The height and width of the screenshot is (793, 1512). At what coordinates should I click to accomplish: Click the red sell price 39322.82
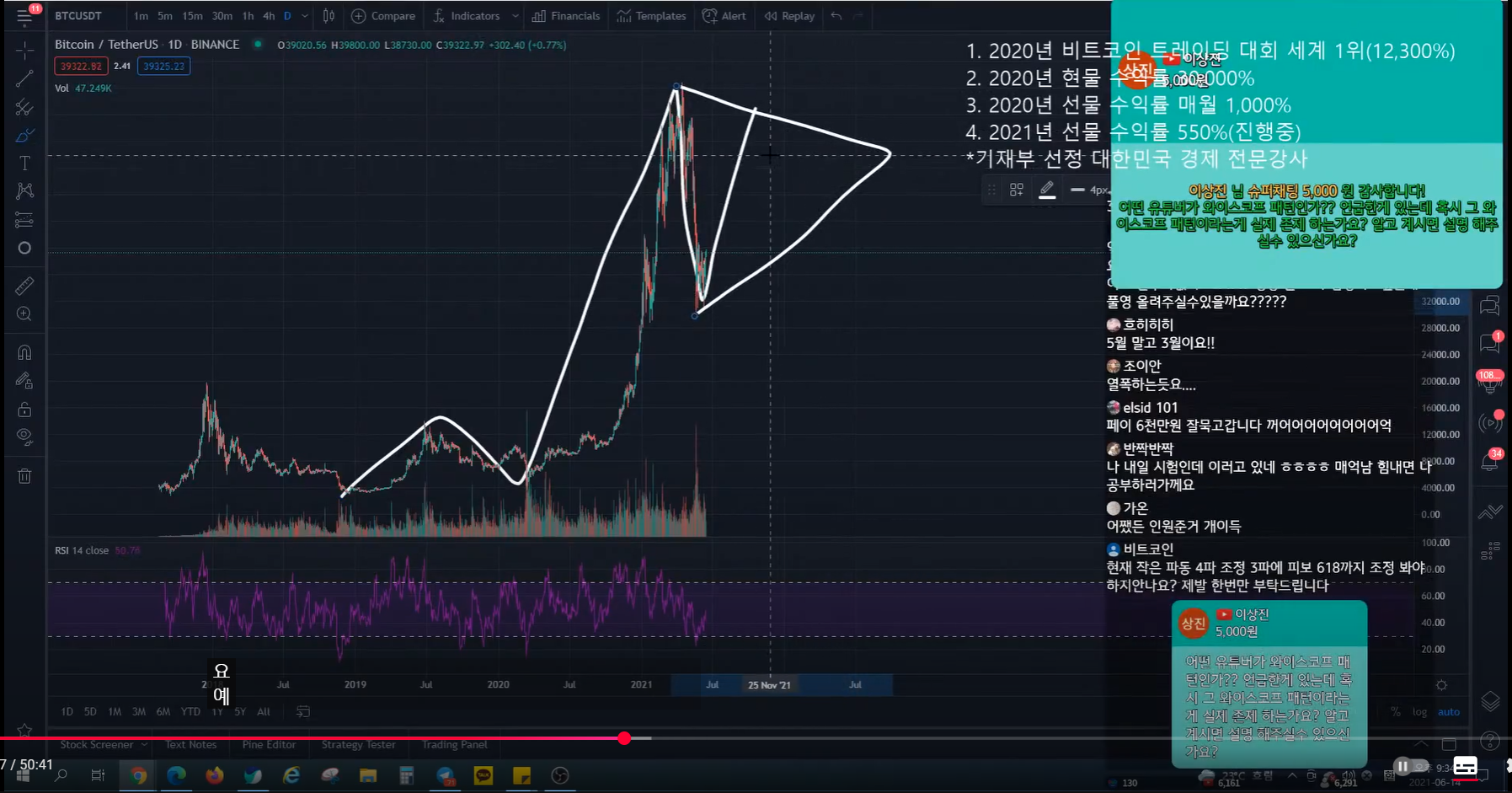pos(81,66)
